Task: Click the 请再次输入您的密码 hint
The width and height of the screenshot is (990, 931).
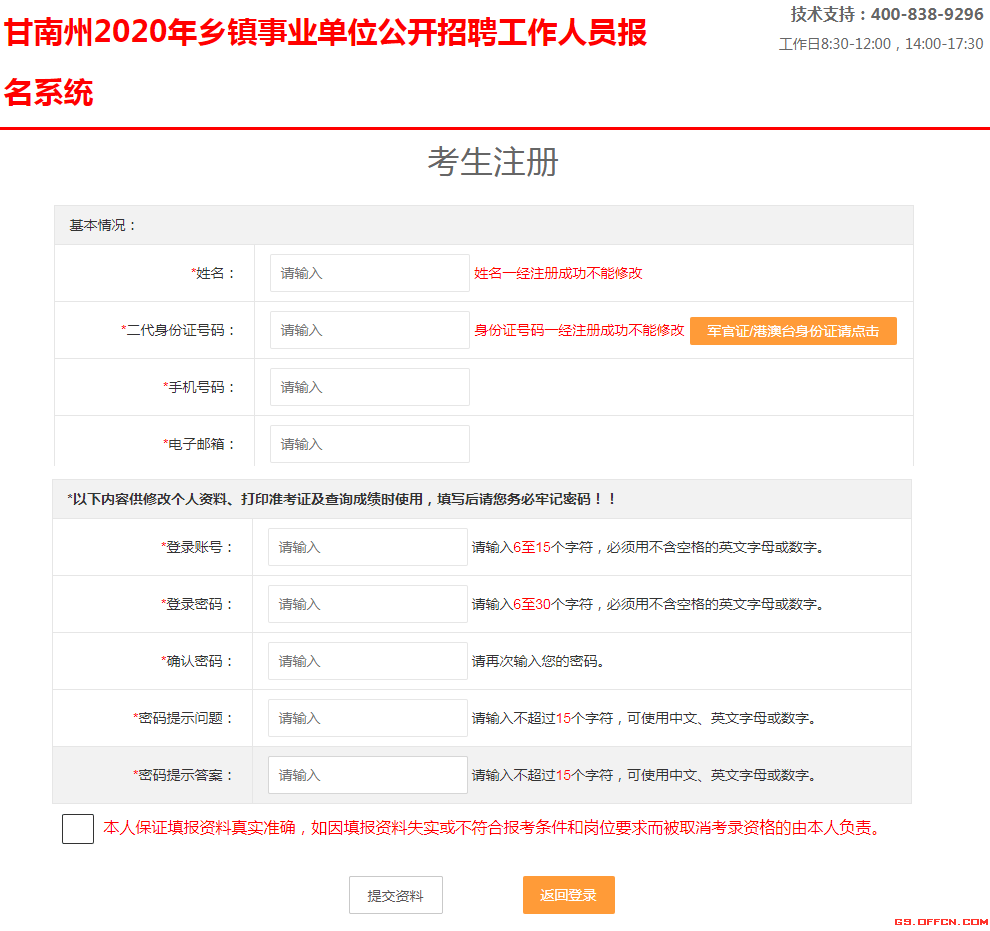Action: pos(538,661)
